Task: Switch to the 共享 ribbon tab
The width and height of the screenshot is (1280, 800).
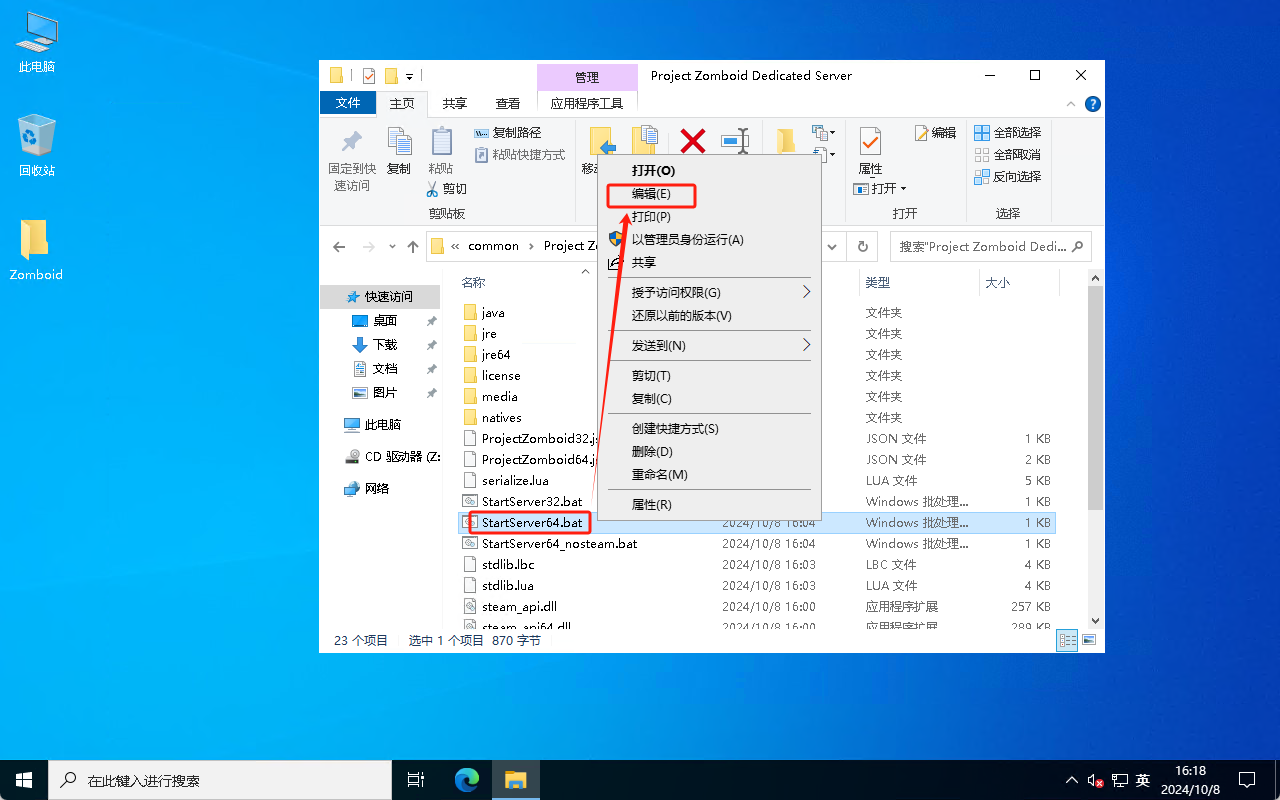Action: (455, 103)
